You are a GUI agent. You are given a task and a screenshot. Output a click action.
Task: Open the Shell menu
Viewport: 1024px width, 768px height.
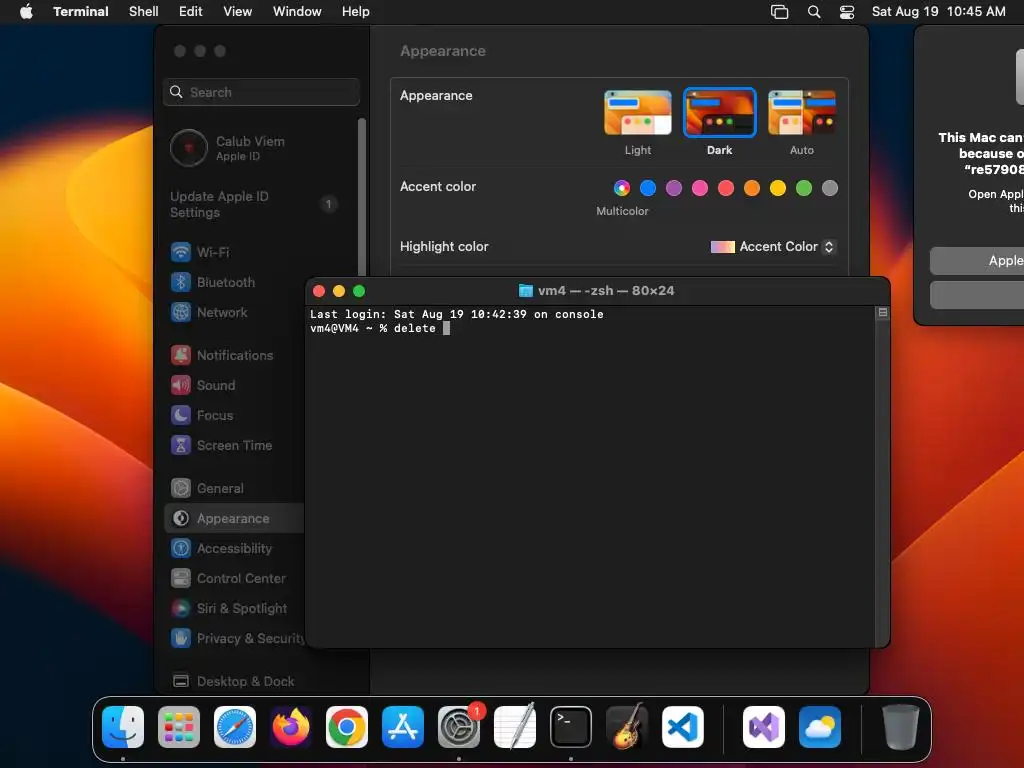[144, 11]
